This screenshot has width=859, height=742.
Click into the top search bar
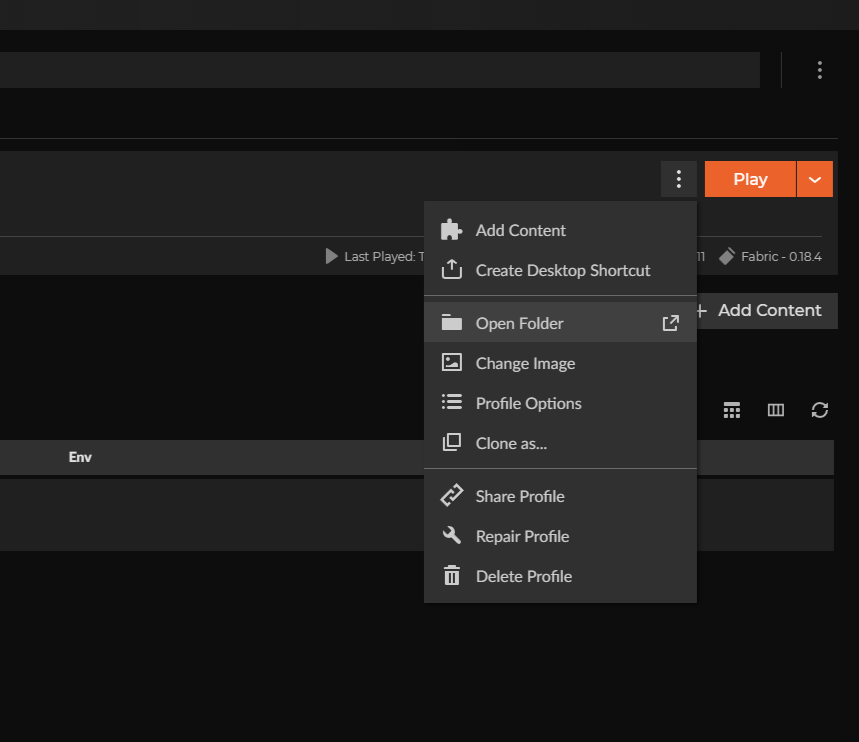[380, 70]
